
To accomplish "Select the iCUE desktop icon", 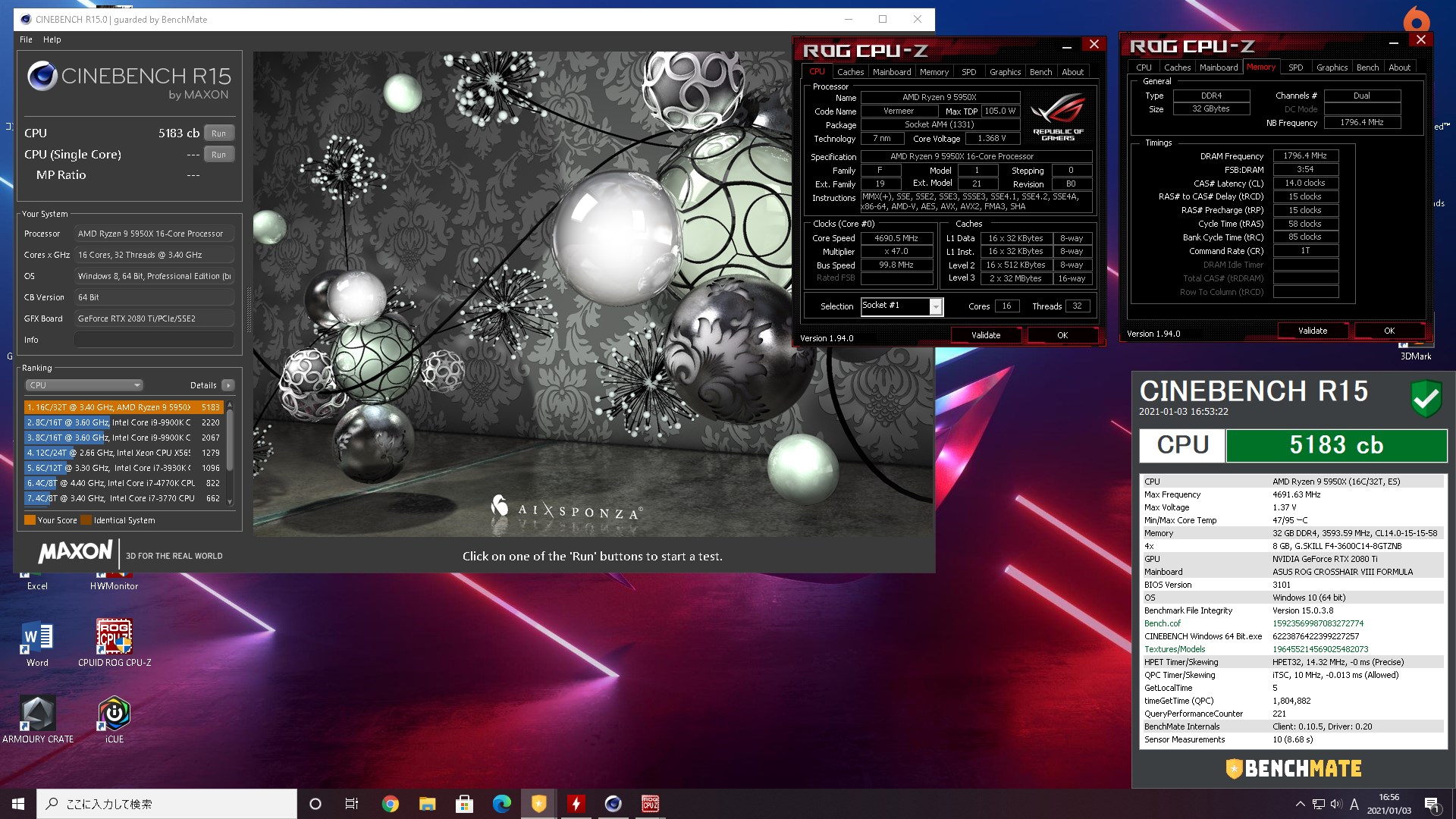I will 115,719.
